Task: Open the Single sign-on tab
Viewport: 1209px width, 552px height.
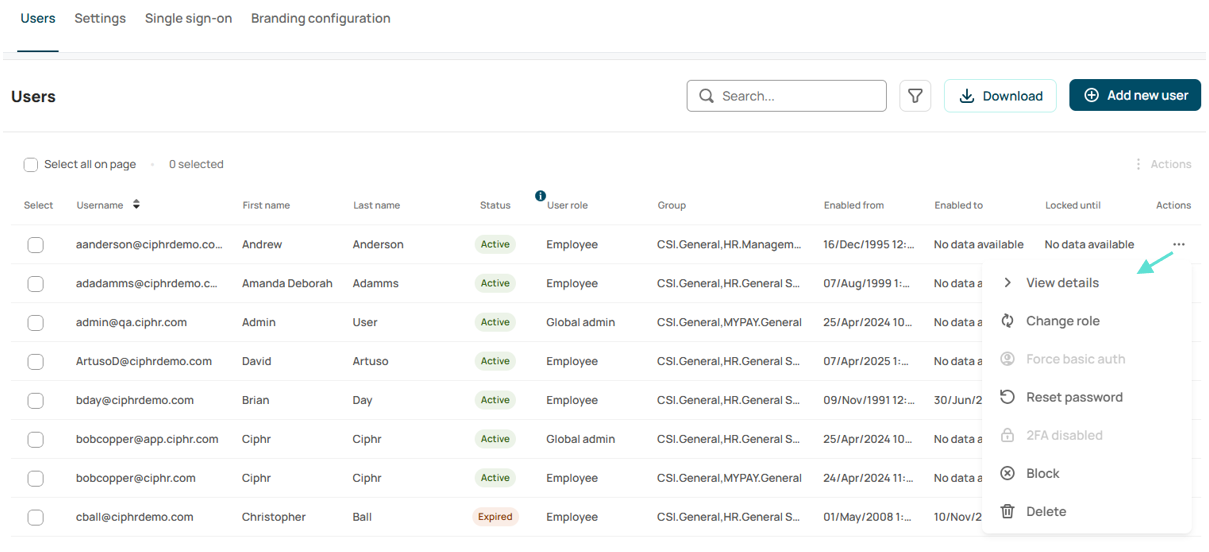Action: tap(188, 18)
